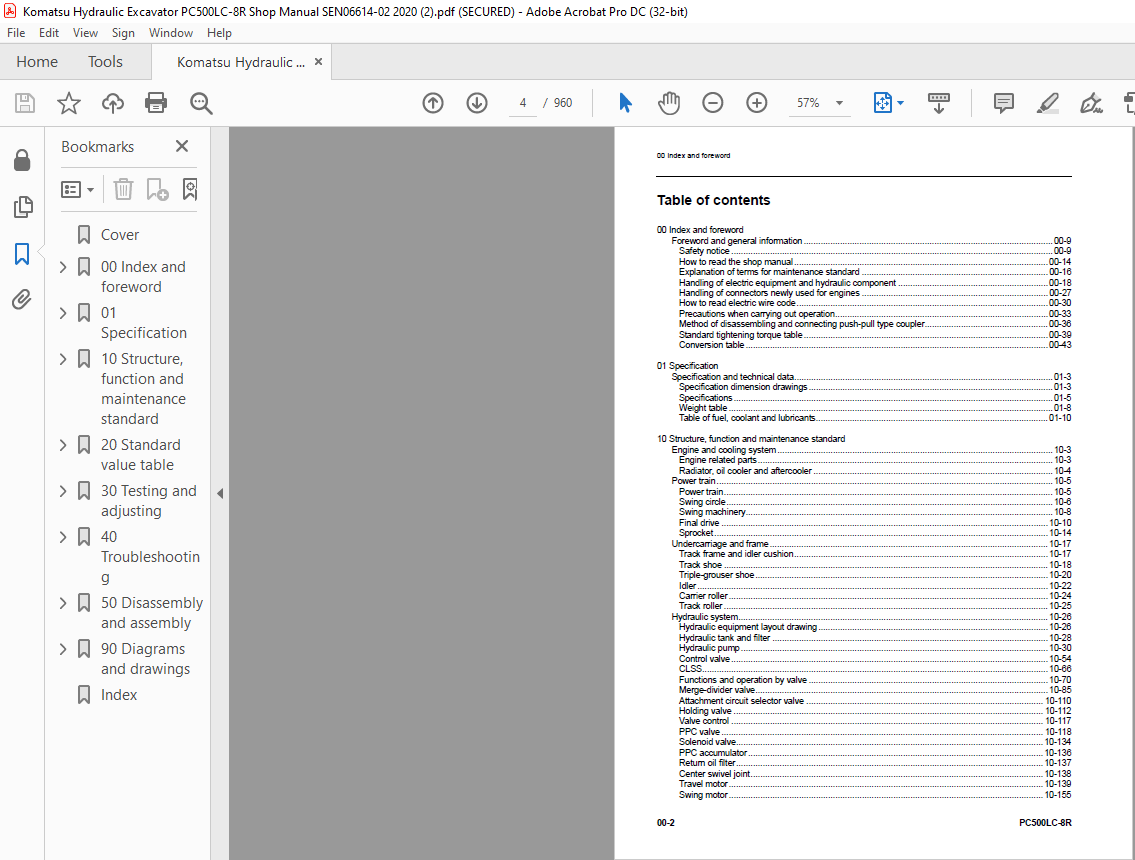Open the File menu

pos(16,33)
